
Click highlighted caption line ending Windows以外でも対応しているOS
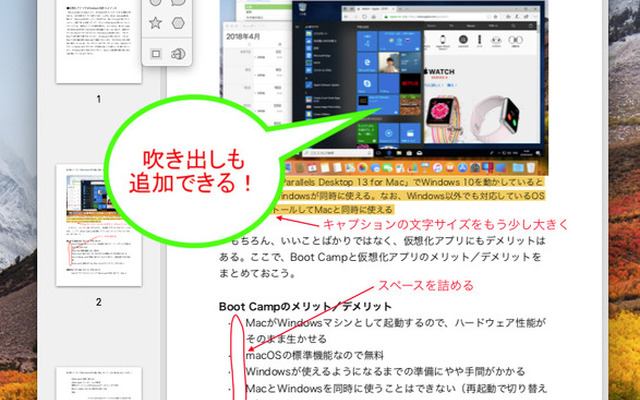coord(411,196)
